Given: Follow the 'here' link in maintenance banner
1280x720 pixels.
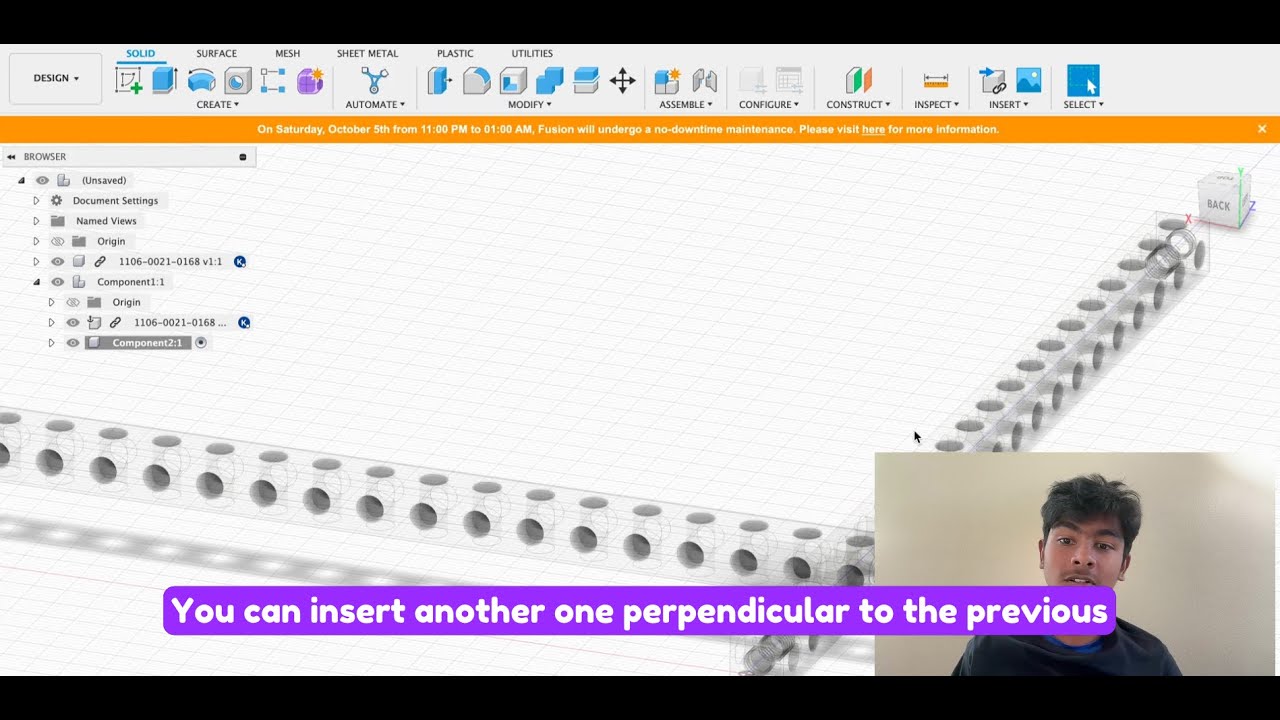Looking at the screenshot, I should click(873, 129).
